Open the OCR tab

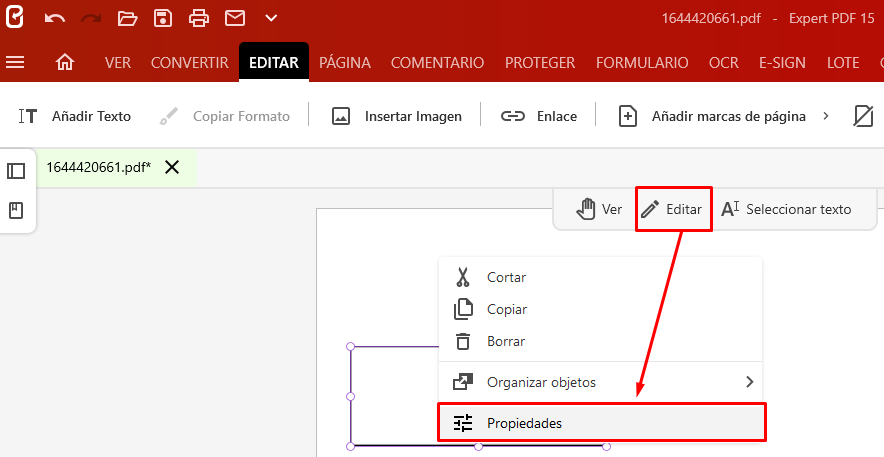click(724, 63)
